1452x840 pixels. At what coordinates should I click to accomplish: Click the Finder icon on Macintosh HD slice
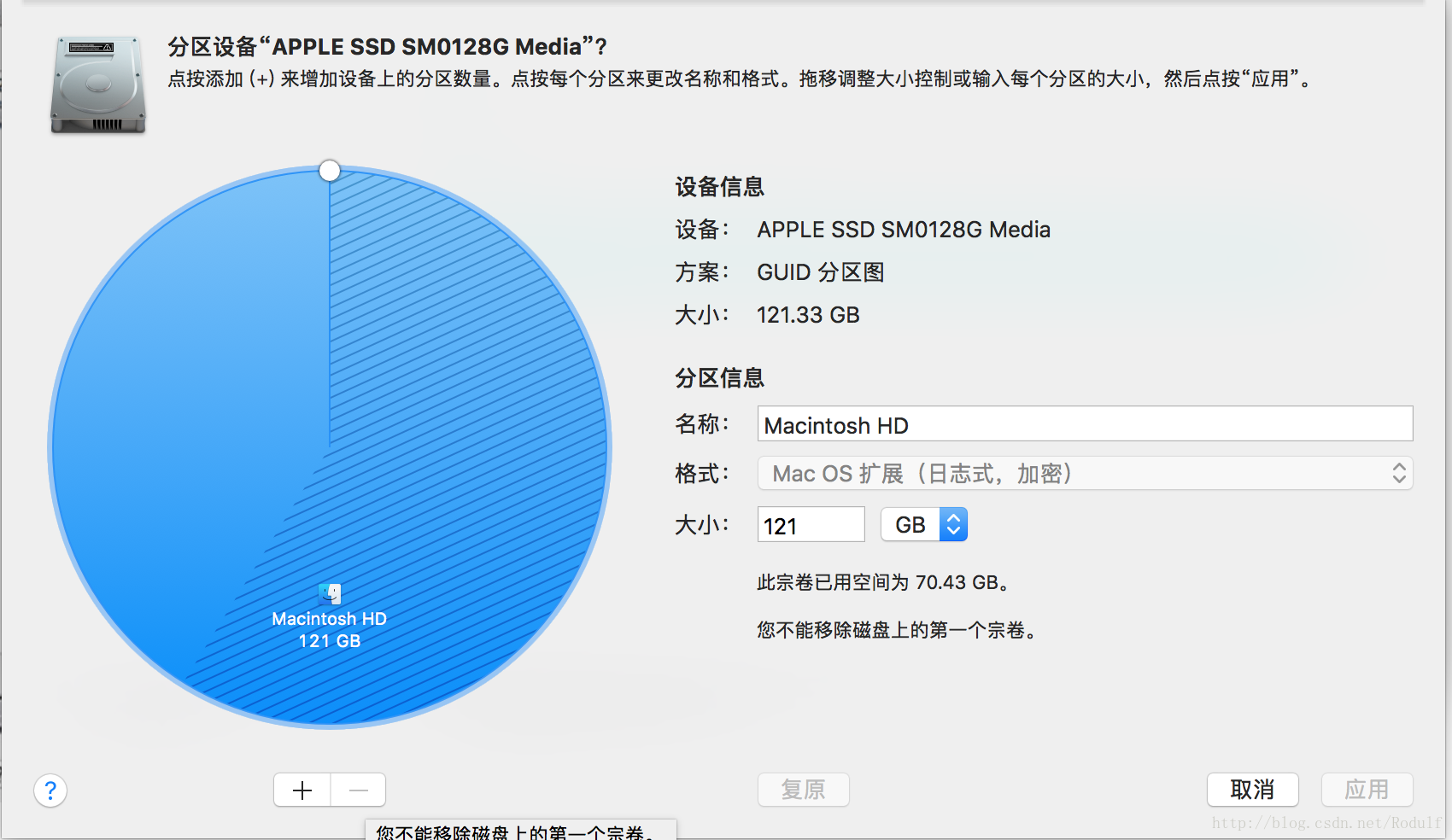click(330, 593)
